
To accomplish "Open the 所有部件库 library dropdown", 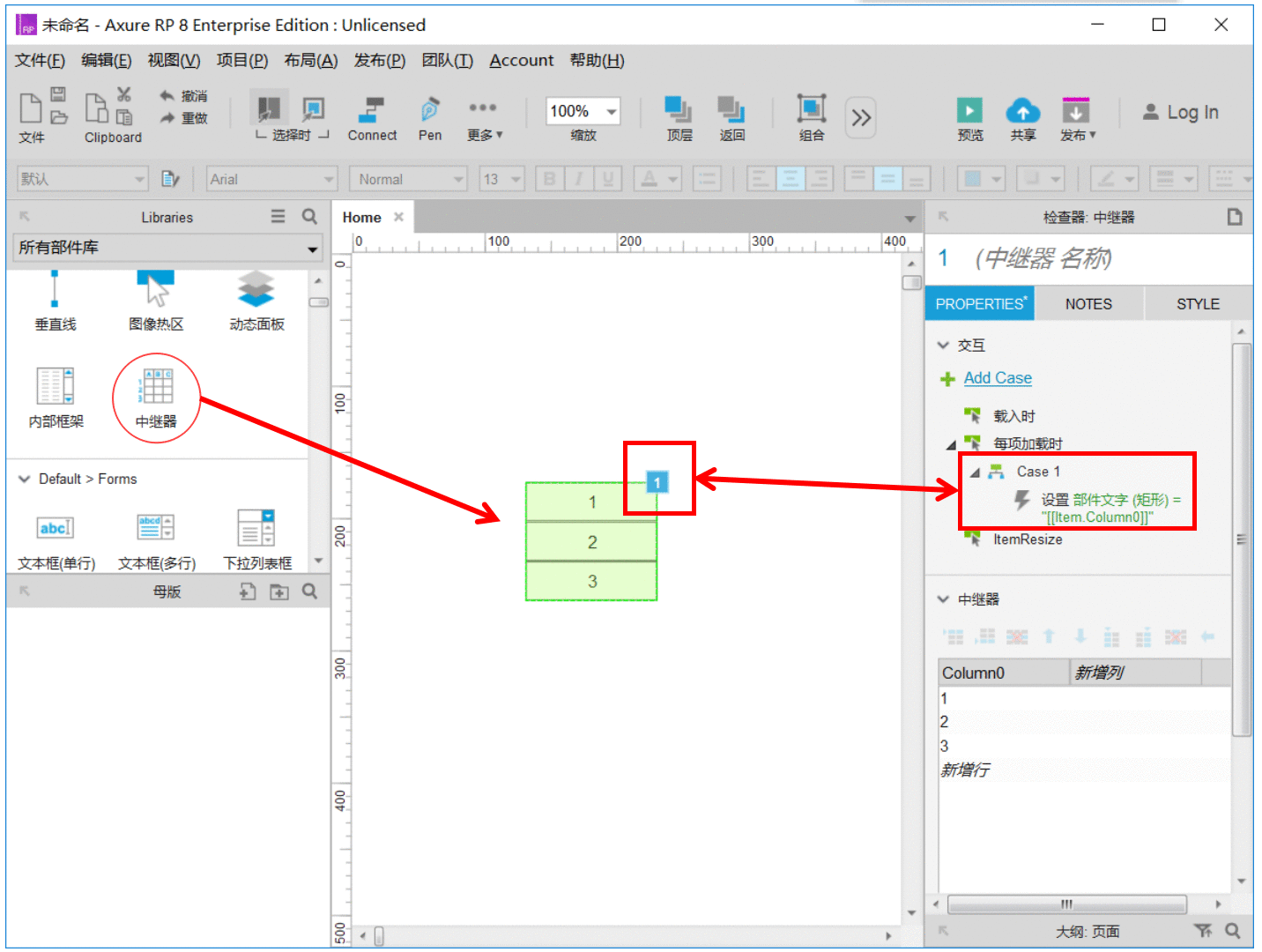I will click(x=167, y=248).
